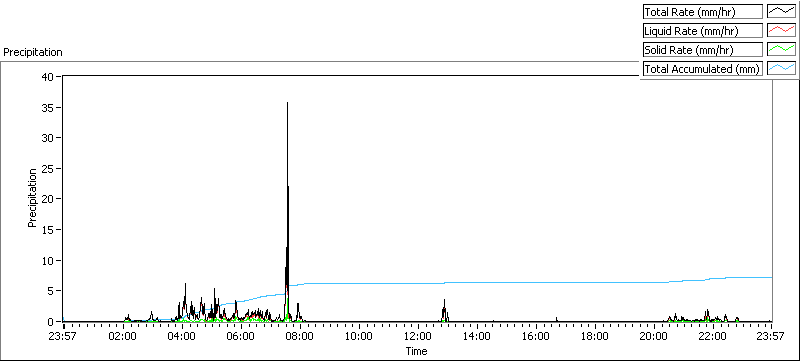
Task: Select the 5 y-axis tick value
Action: click(51, 291)
